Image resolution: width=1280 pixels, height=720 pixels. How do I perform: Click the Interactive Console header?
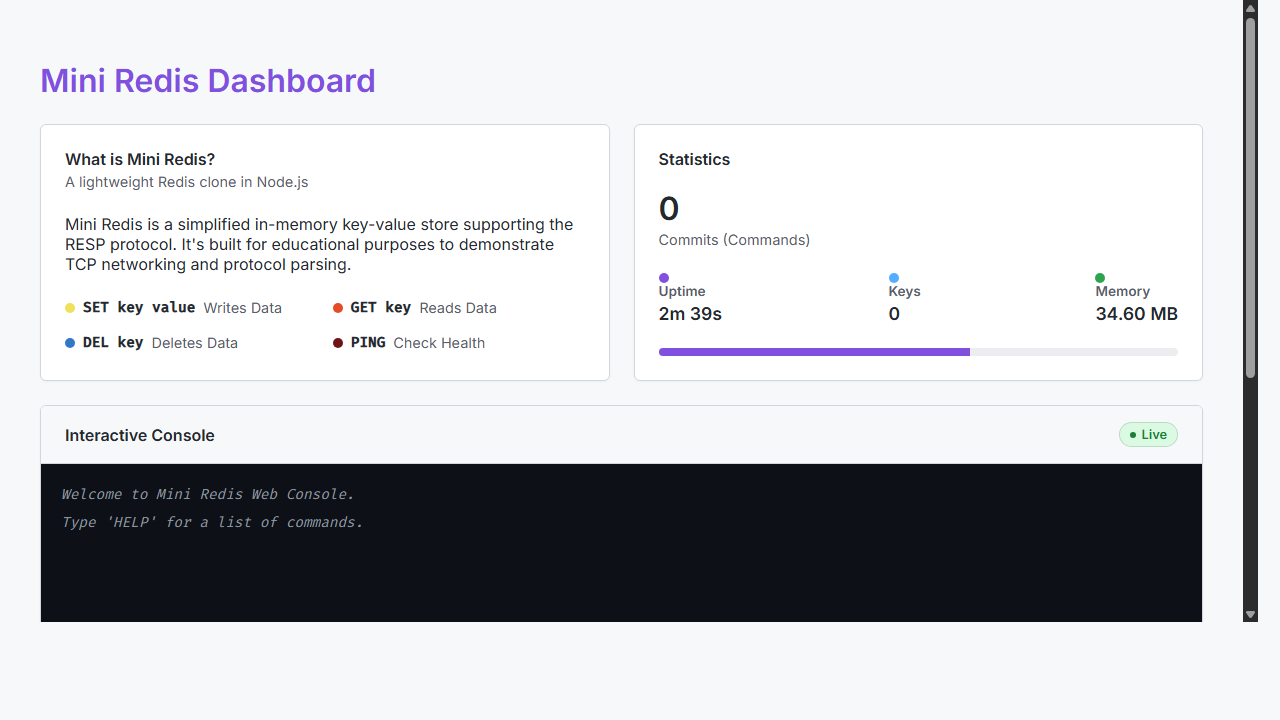140,435
